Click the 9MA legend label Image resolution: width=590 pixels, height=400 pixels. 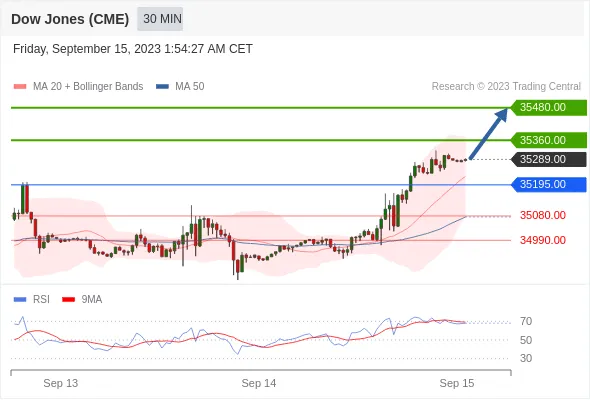[x=92, y=300]
